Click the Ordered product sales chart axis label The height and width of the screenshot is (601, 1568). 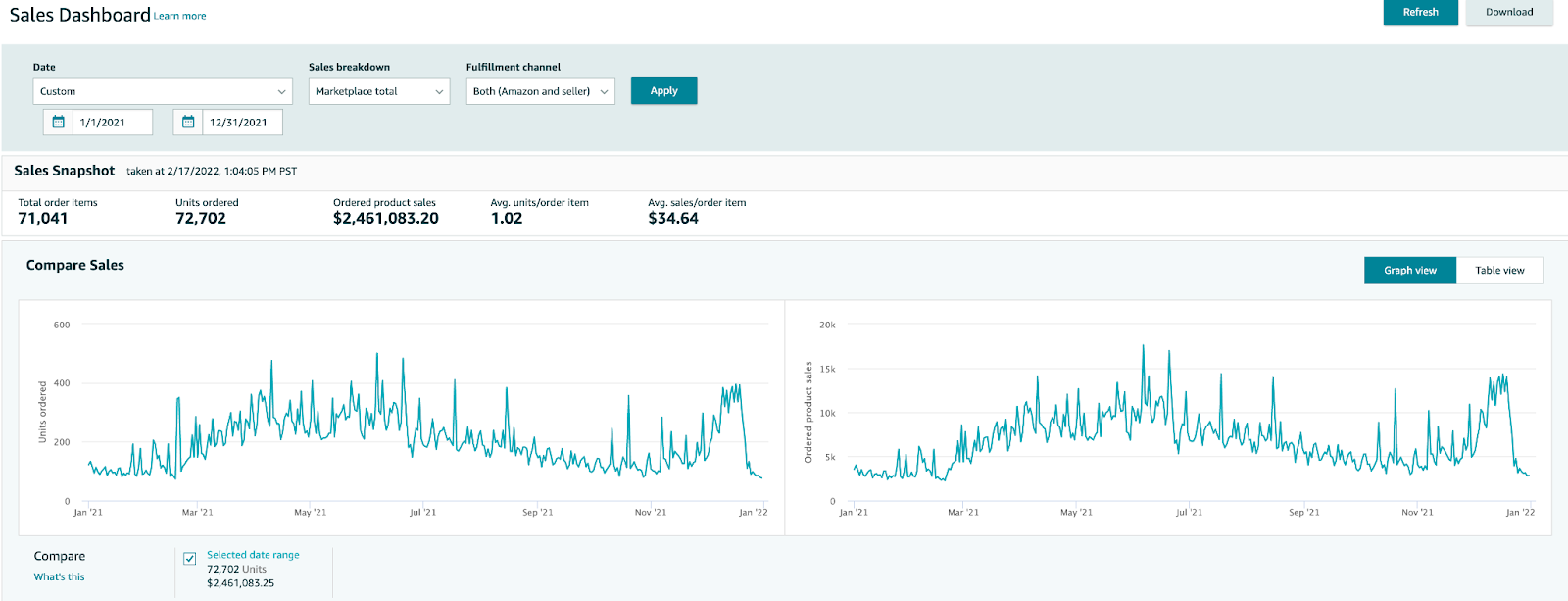(808, 412)
